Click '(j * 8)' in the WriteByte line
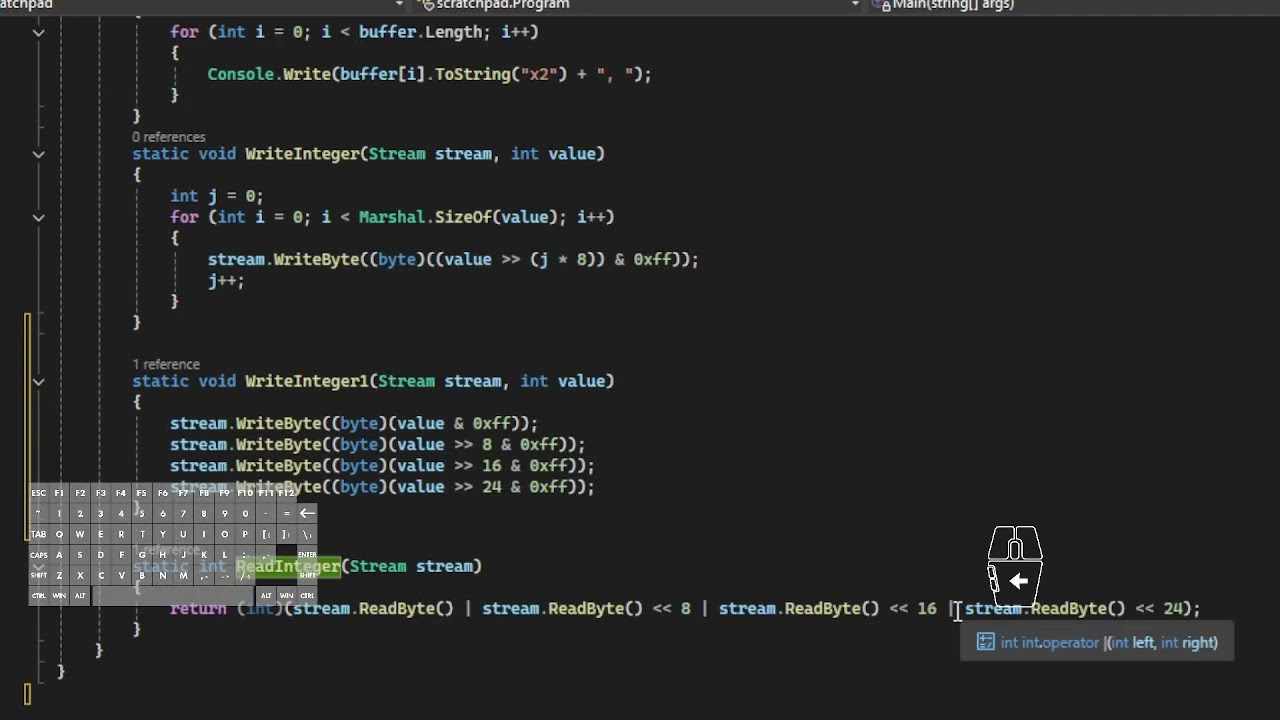This screenshot has height=720, width=1280. [x=562, y=259]
